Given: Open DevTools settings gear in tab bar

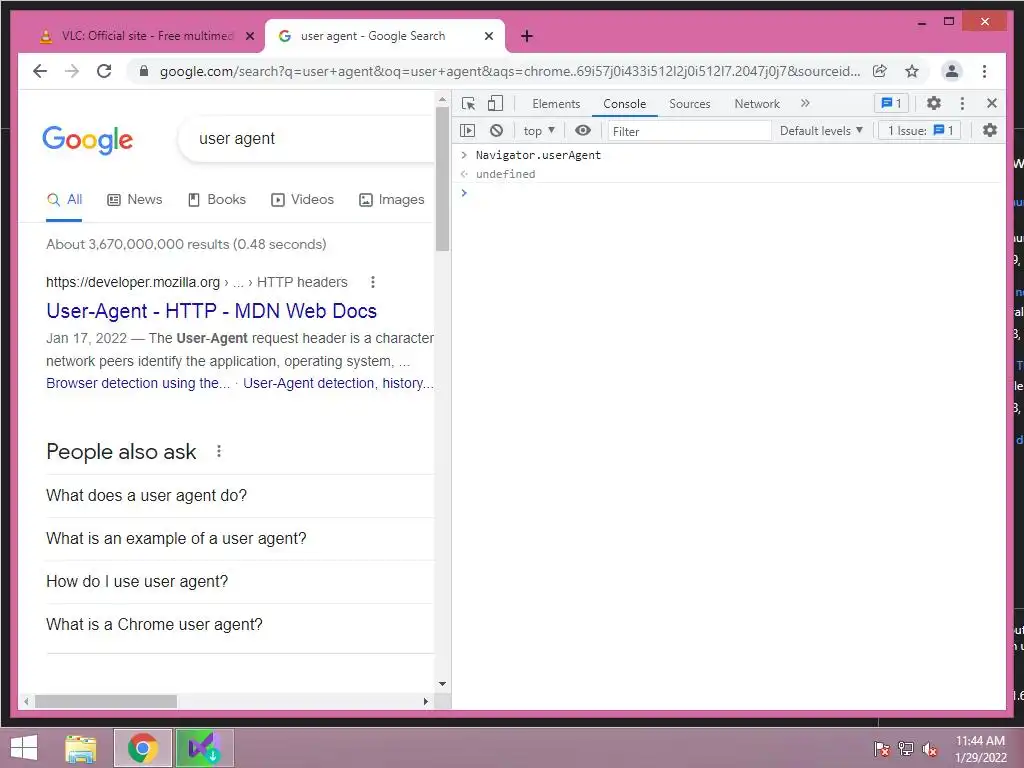Looking at the screenshot, I should (934, 103).
